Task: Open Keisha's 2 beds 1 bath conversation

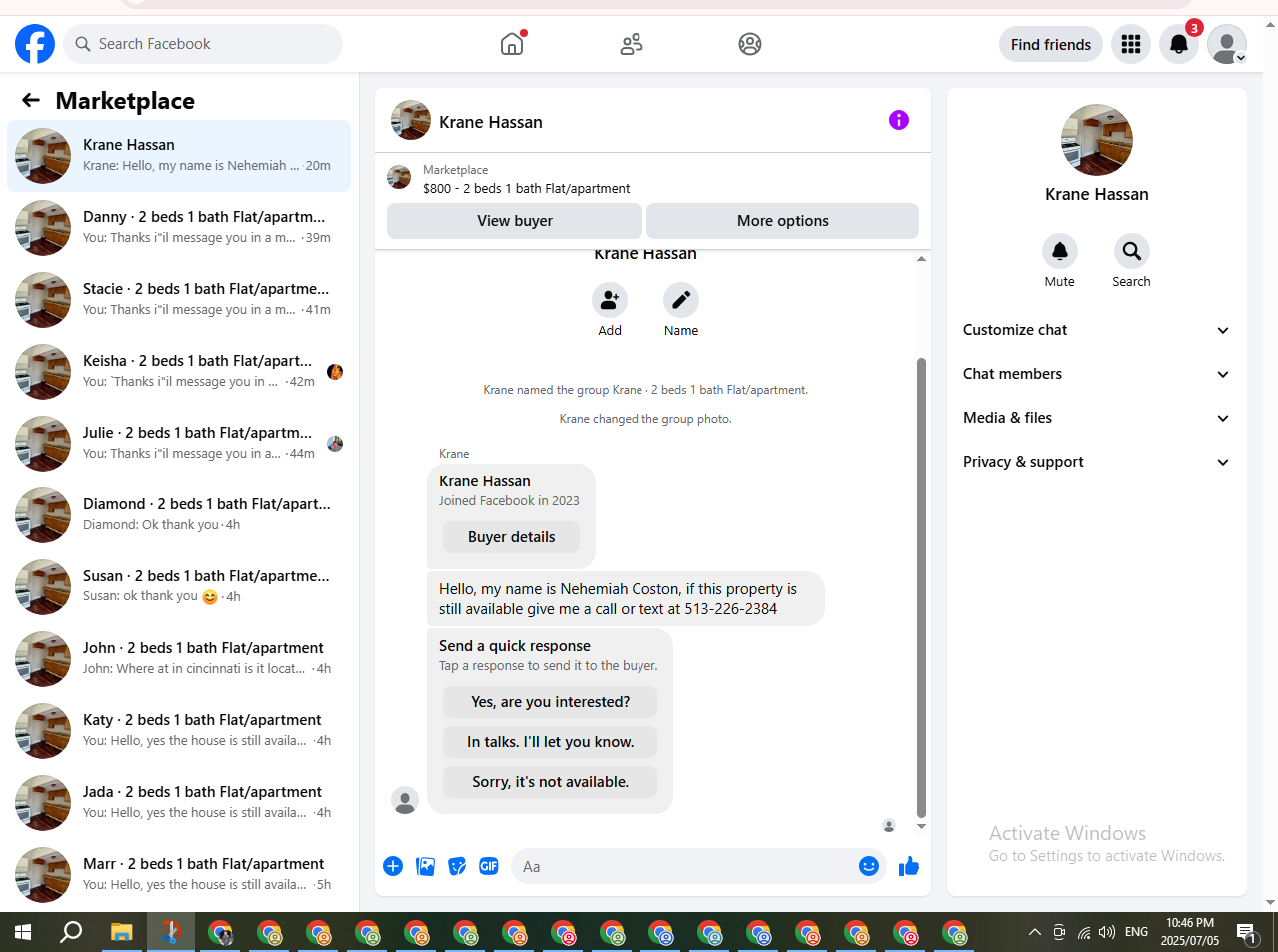Action: pyautogui.click(x=179, y=372)
